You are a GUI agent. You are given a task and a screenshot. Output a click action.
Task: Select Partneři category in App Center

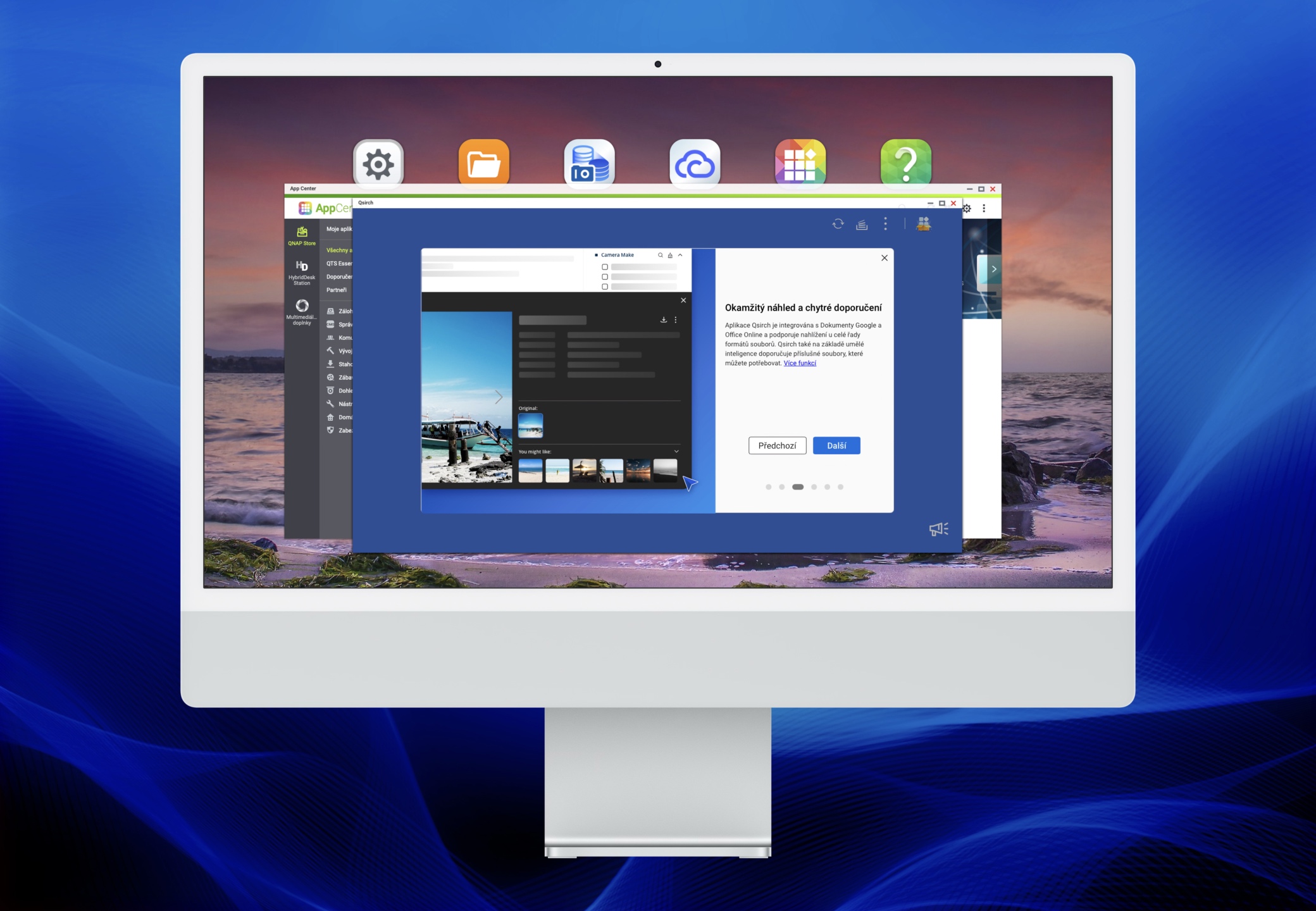pos(337,290)
